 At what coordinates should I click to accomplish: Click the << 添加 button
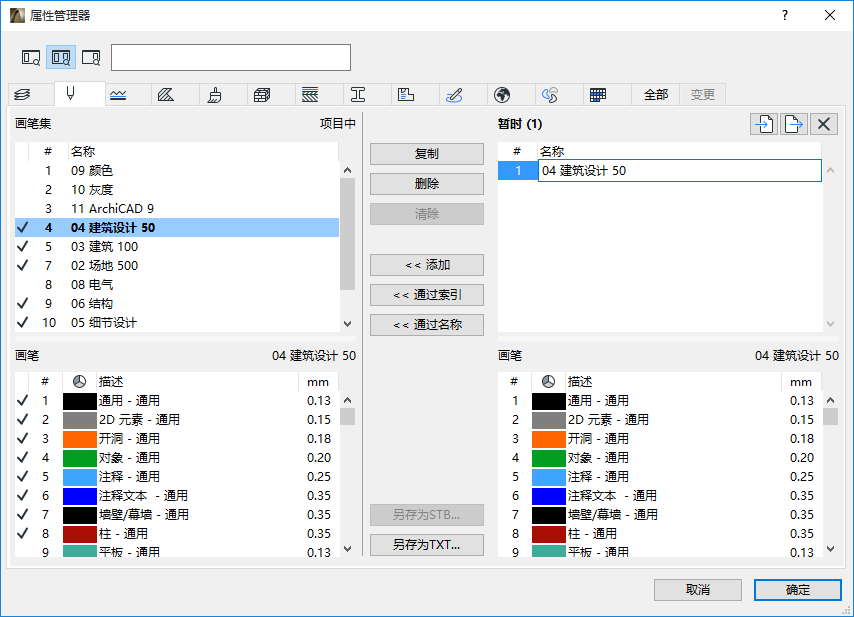click(426, 265)
